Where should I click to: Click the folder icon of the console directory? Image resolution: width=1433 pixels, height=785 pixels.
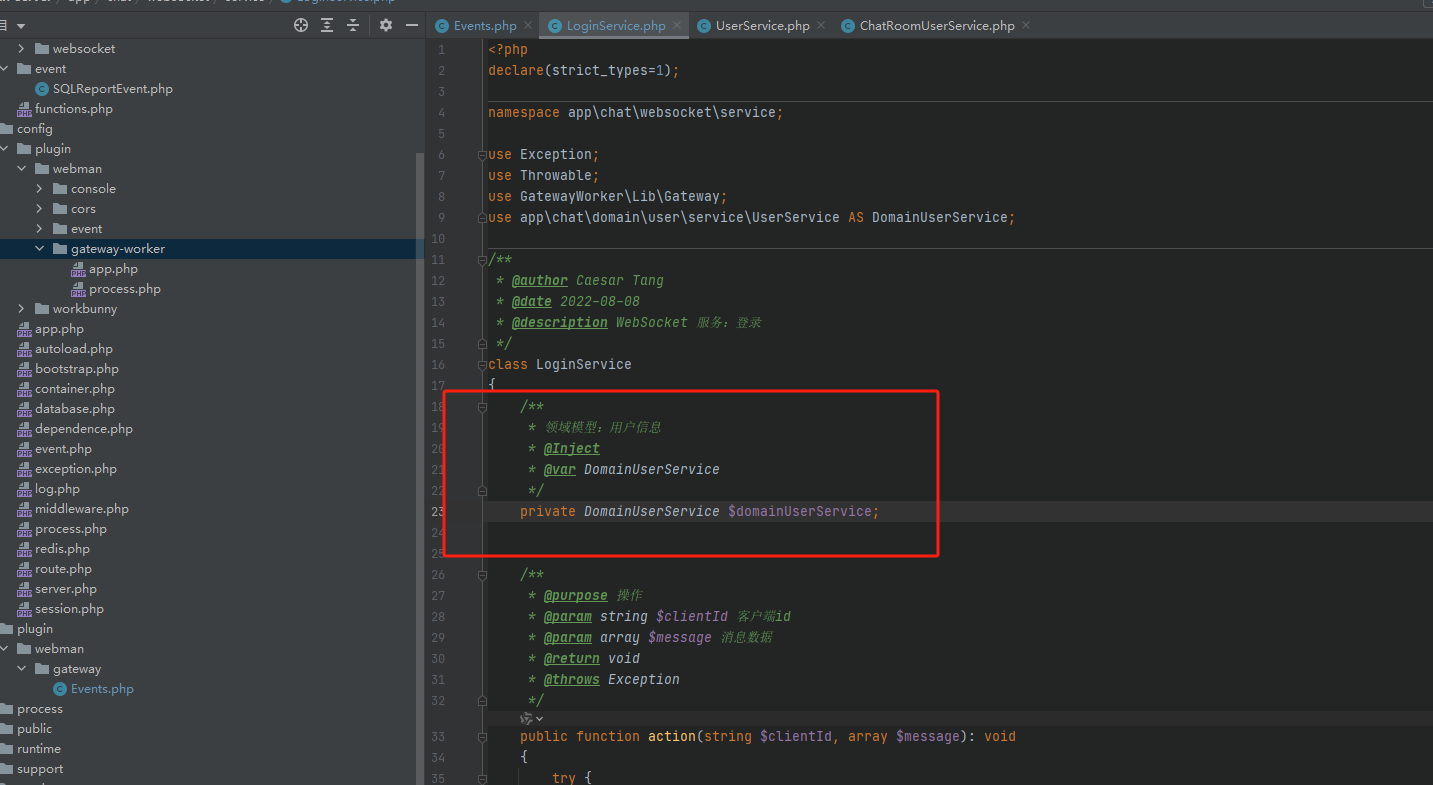[x=60, y=189]
